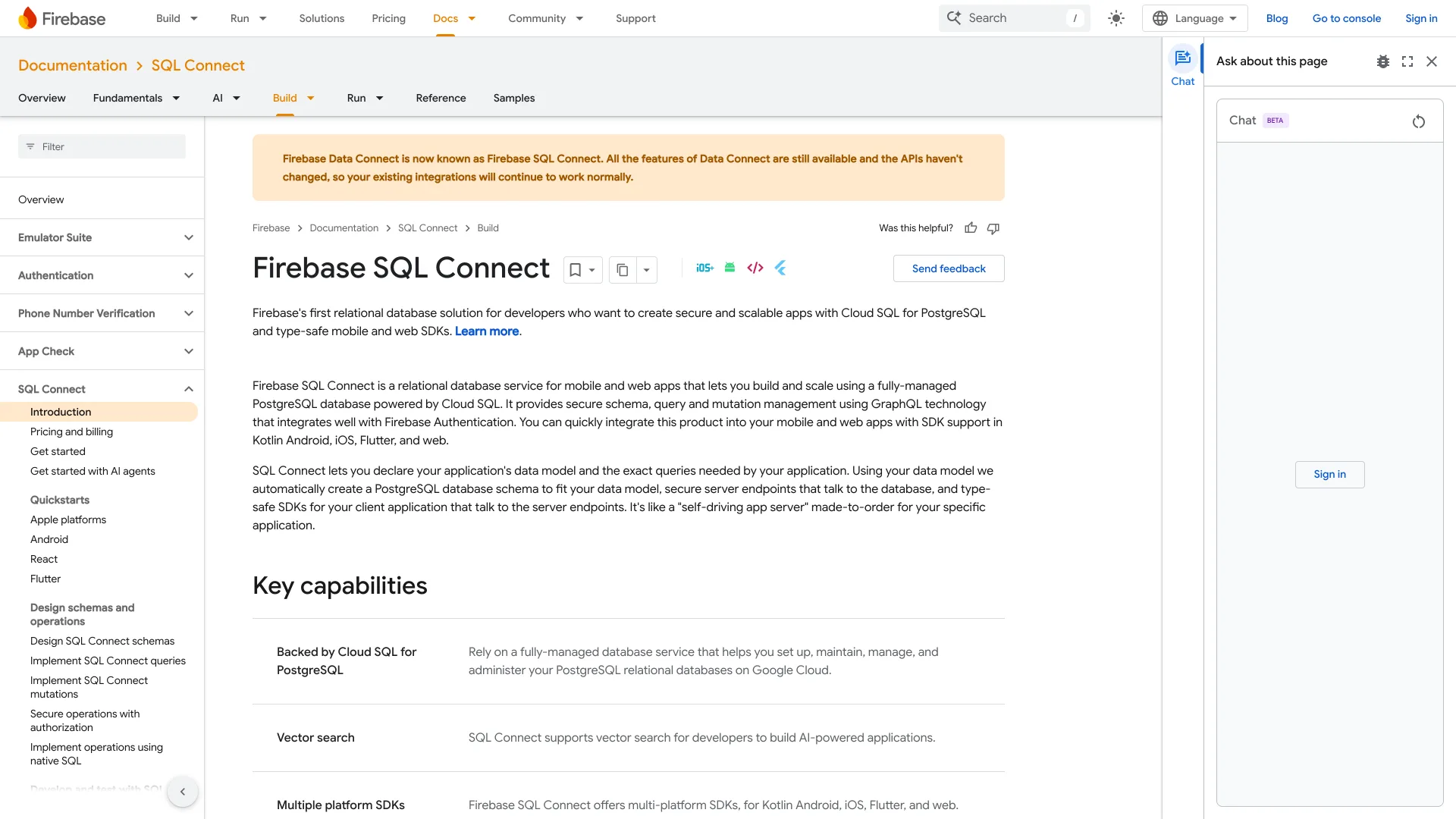Open the top Build menu
1456x819 pixels.
(177, 18)
